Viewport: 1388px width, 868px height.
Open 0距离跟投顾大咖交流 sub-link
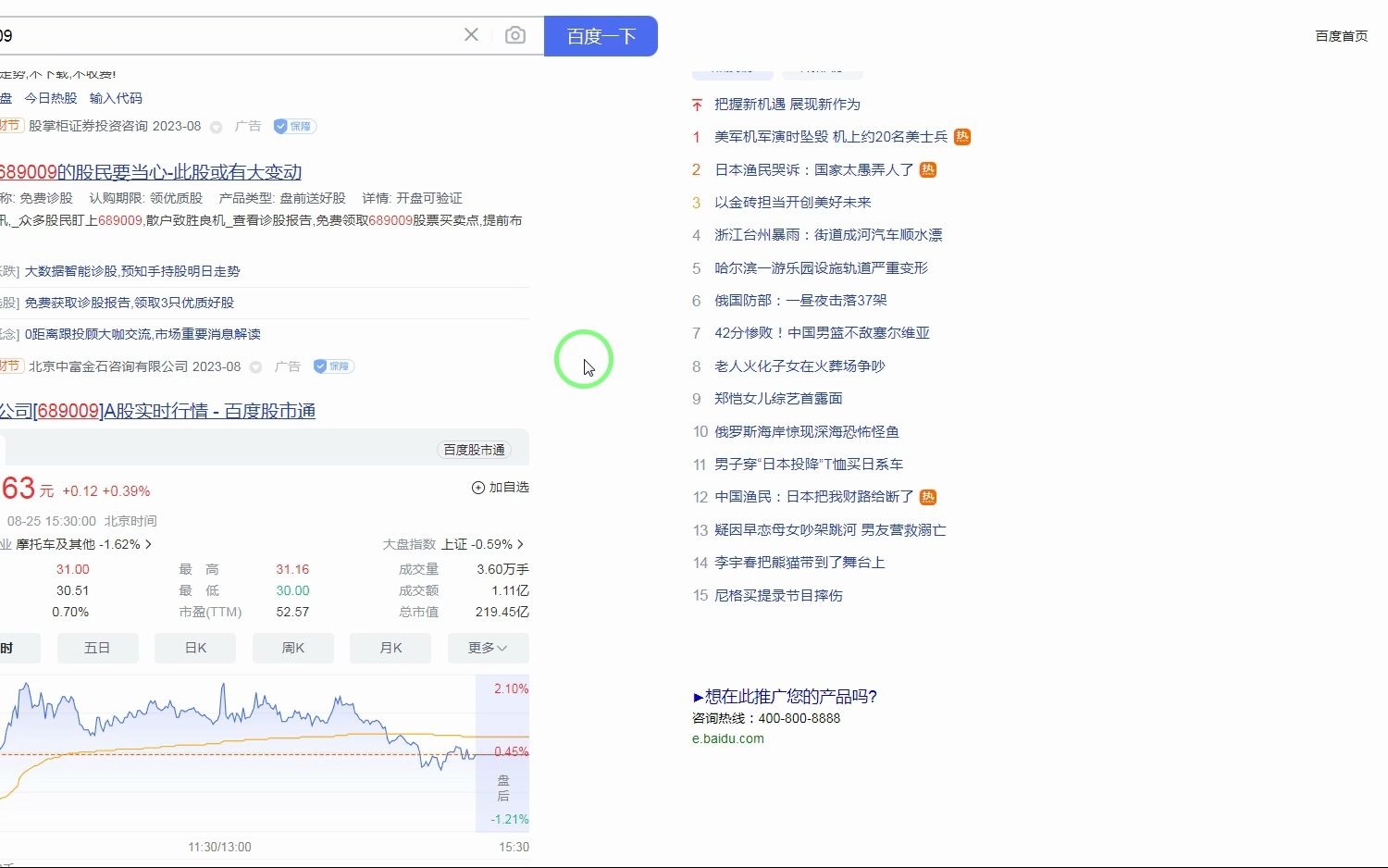pos(143,334)
